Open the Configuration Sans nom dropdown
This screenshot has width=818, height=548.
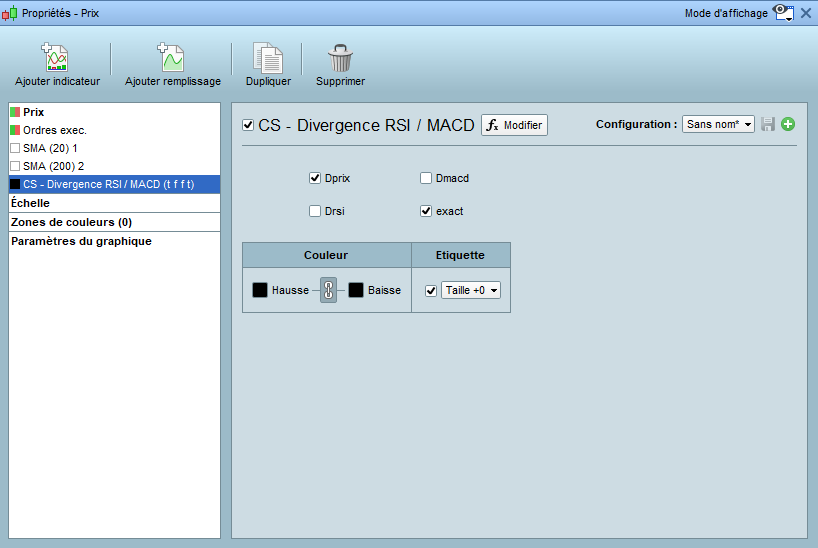[x=718, y=124]
